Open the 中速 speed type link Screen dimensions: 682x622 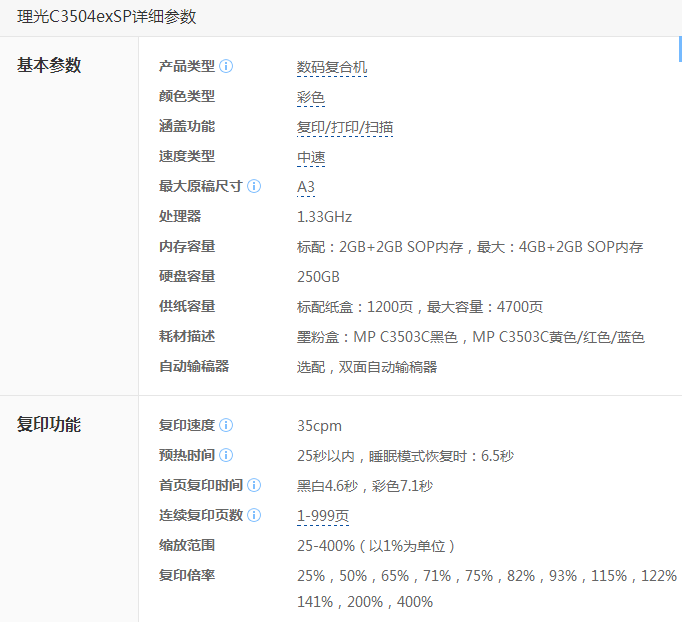(311, 157)
